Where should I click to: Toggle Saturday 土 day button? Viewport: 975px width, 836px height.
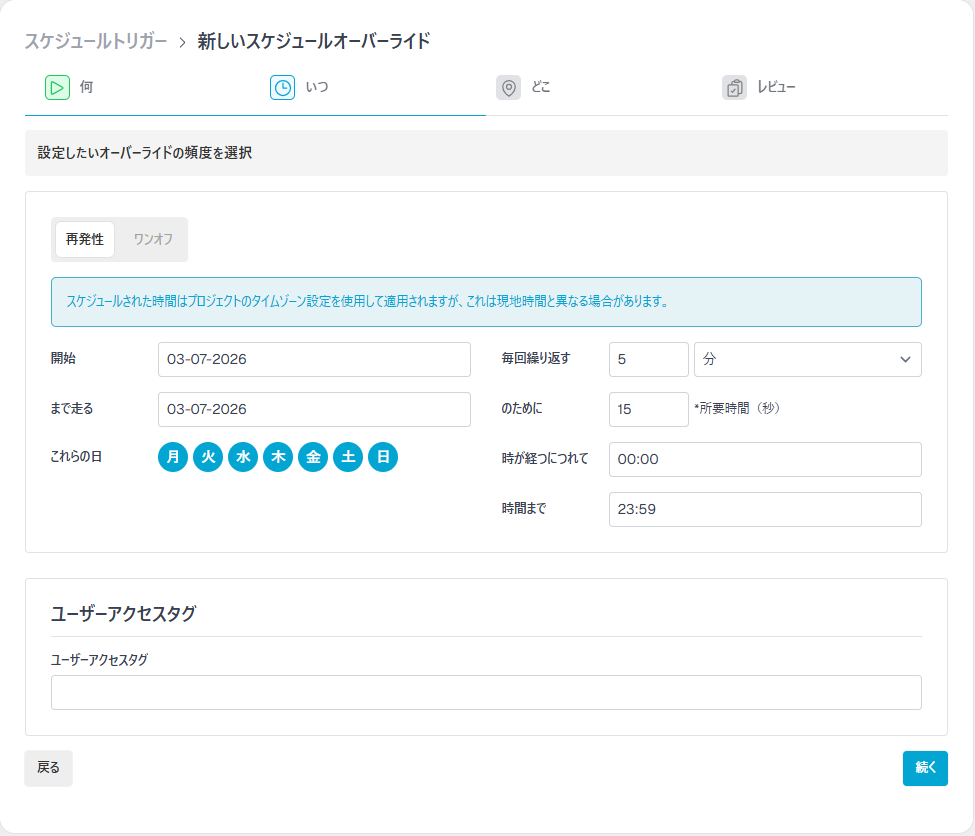348,457
